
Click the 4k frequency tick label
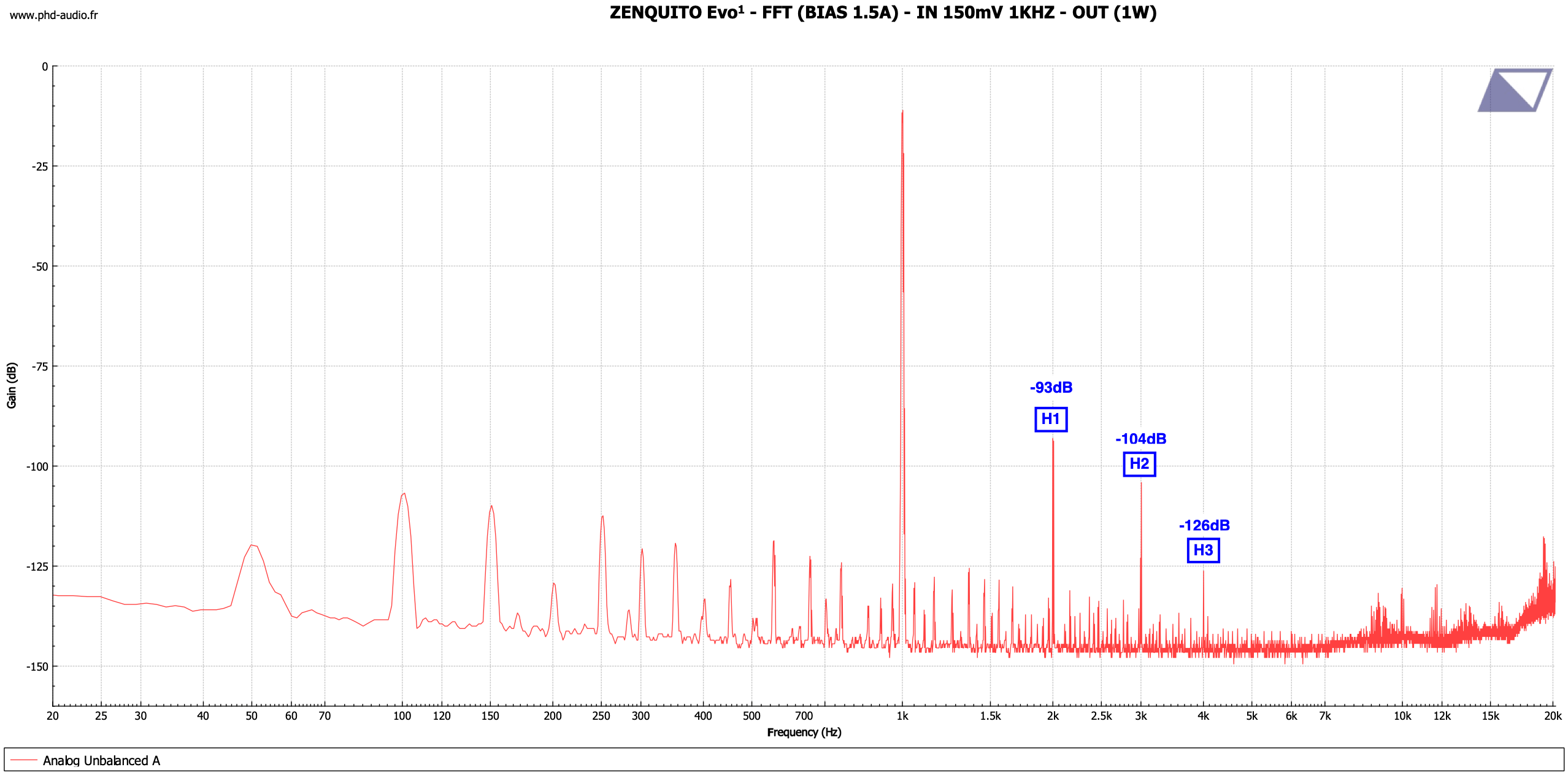1204,716
